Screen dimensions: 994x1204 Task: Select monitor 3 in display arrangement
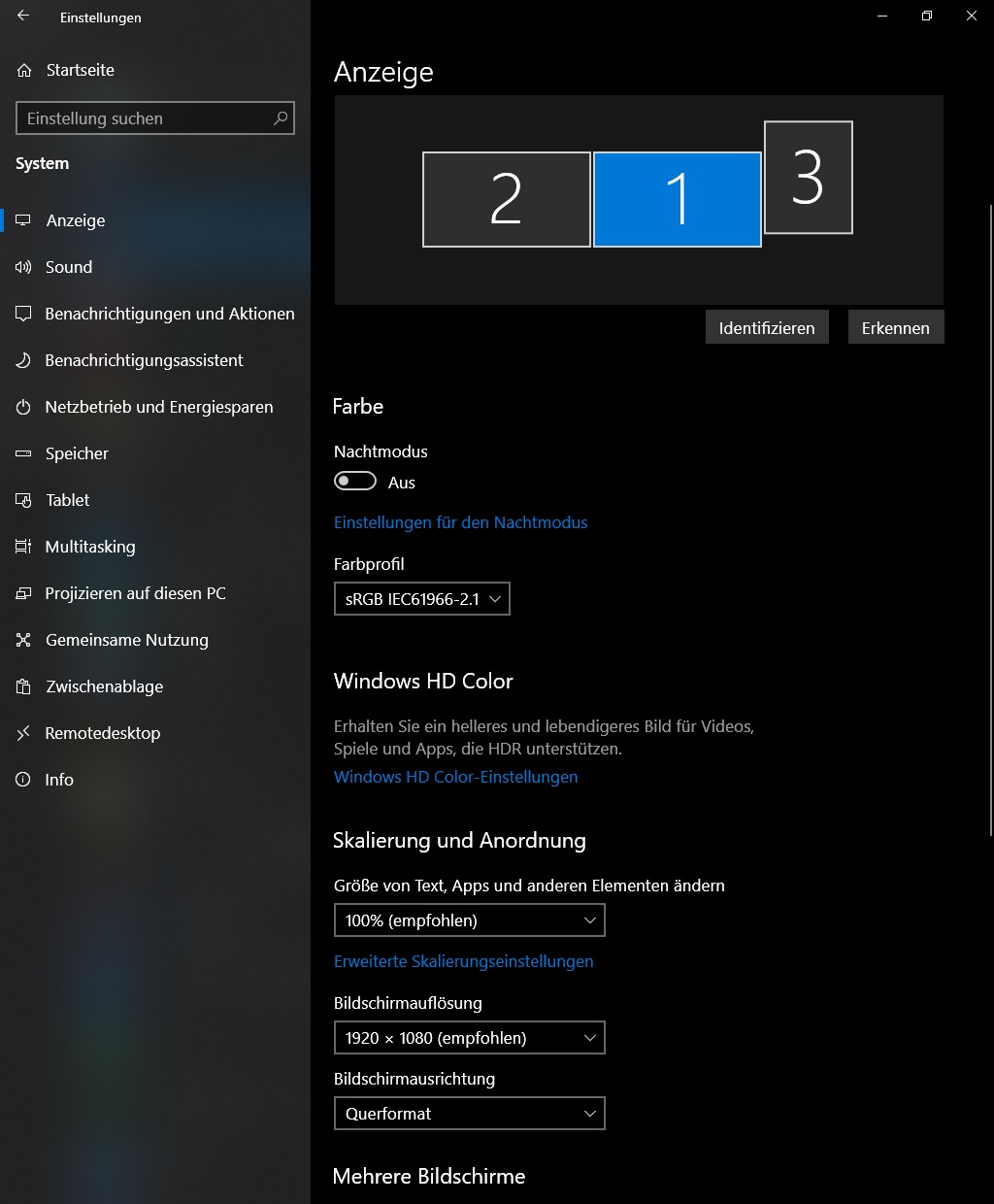pyautogui.click(x=808, y=178)
